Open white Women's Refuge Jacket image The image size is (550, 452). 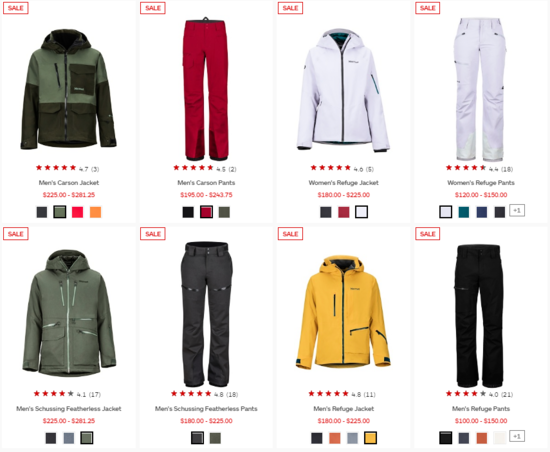point(343,90)
